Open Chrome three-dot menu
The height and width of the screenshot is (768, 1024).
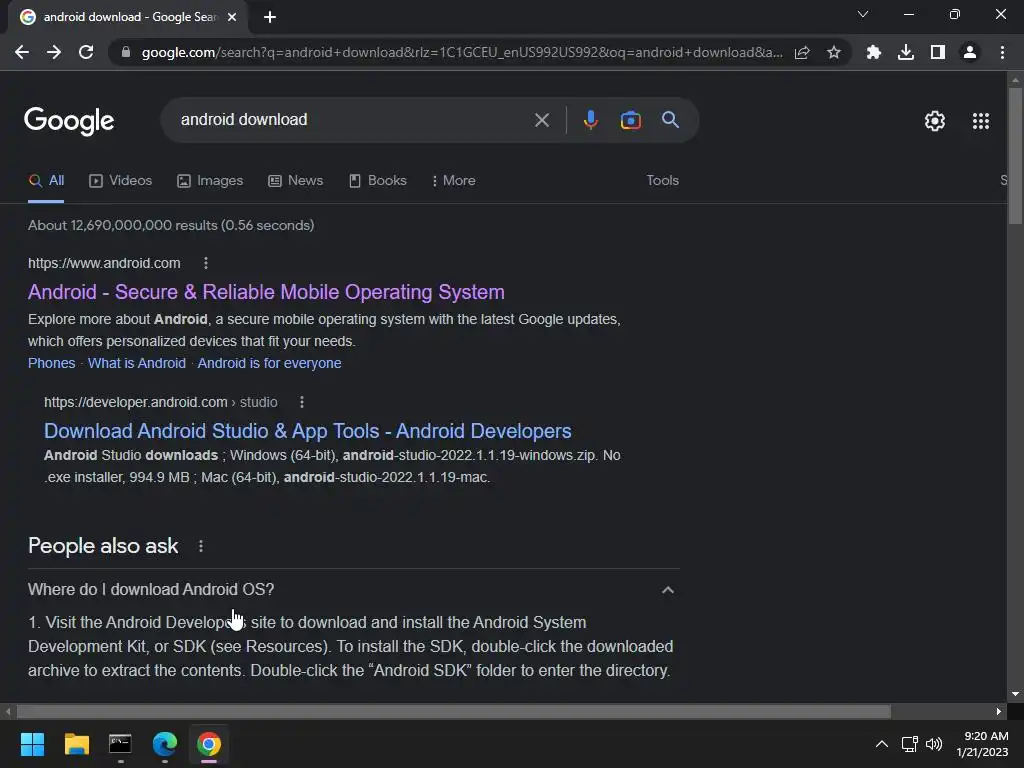coord(1002,52)
